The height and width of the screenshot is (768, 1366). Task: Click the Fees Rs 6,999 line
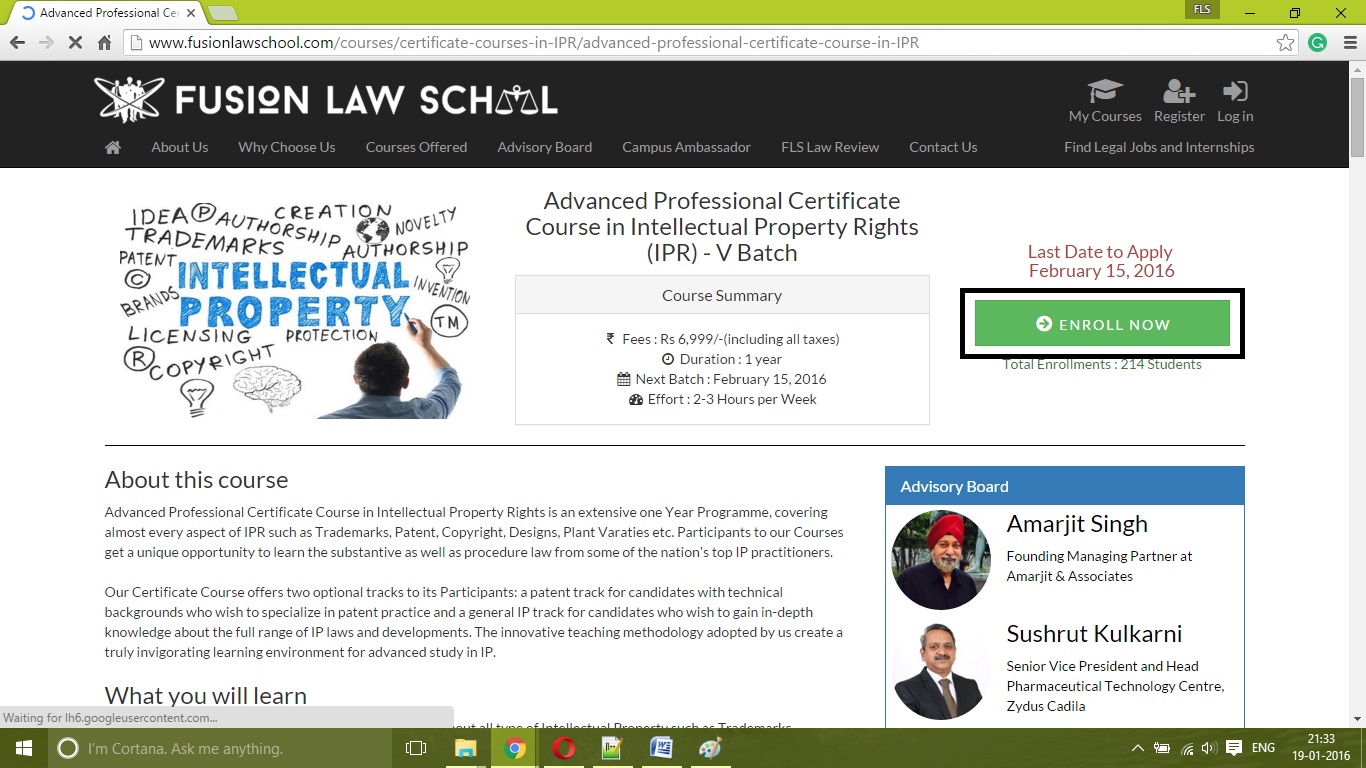pos(722,339)
